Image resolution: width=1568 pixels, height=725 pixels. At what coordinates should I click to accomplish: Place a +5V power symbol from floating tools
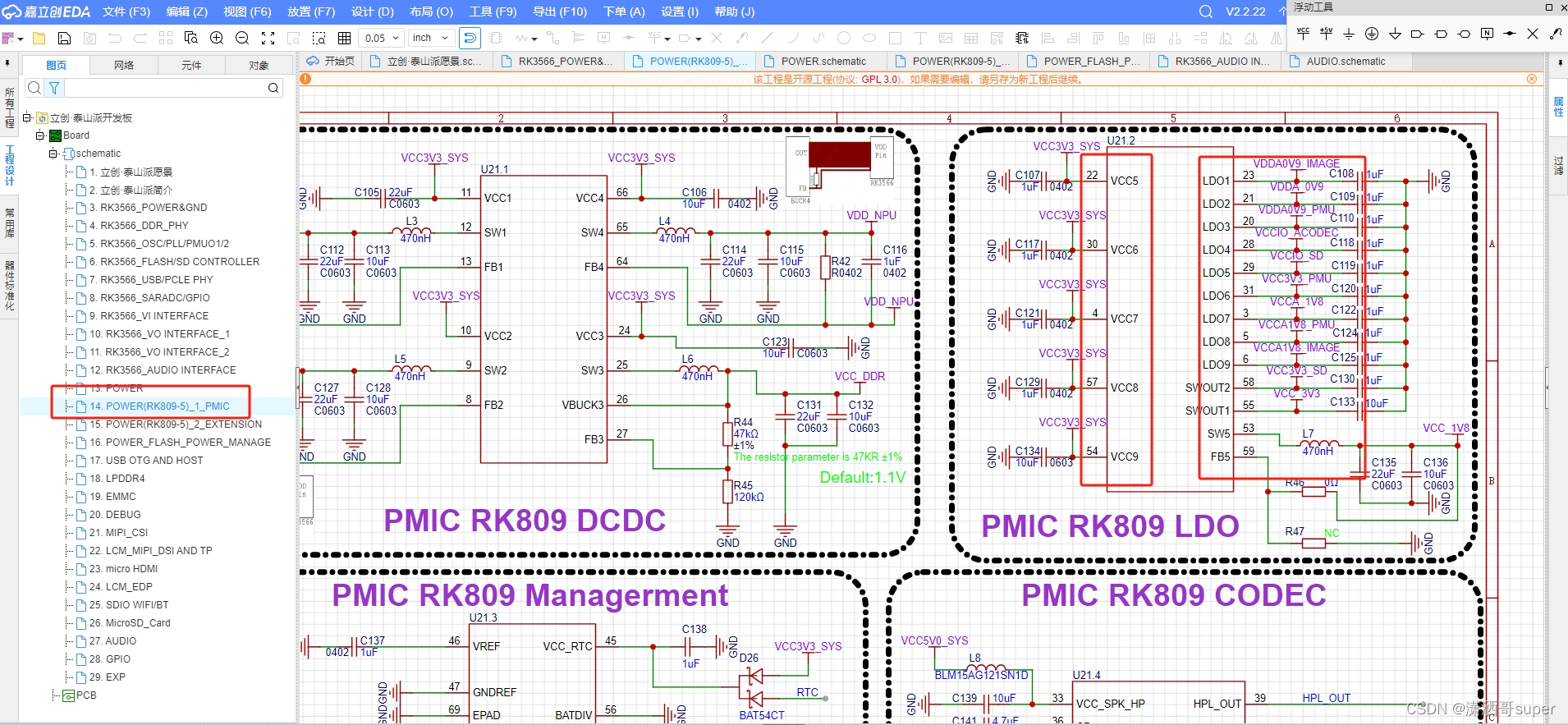click(1326, 34)
